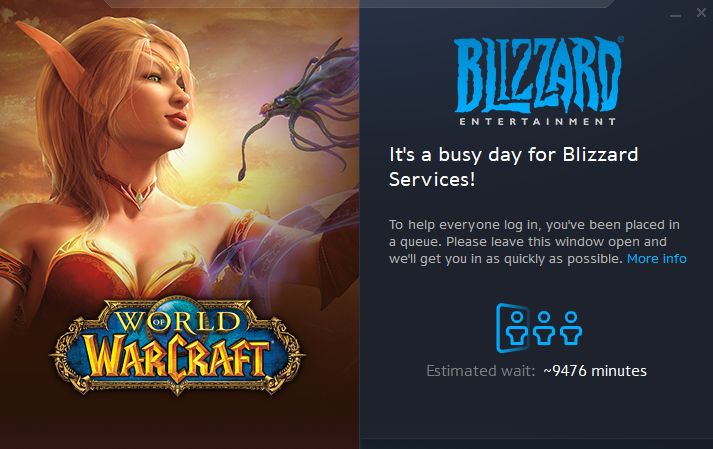The height and width of the screenshot is (449, 713).
Task: Click the queue explanation paragraph text
Action: click(537, 242)
